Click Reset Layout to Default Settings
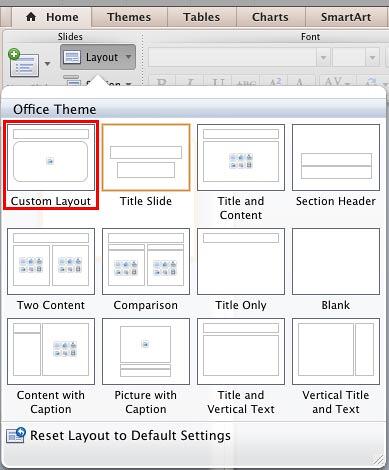The height and width of the screenshot is (470, 389). [130, 435]
